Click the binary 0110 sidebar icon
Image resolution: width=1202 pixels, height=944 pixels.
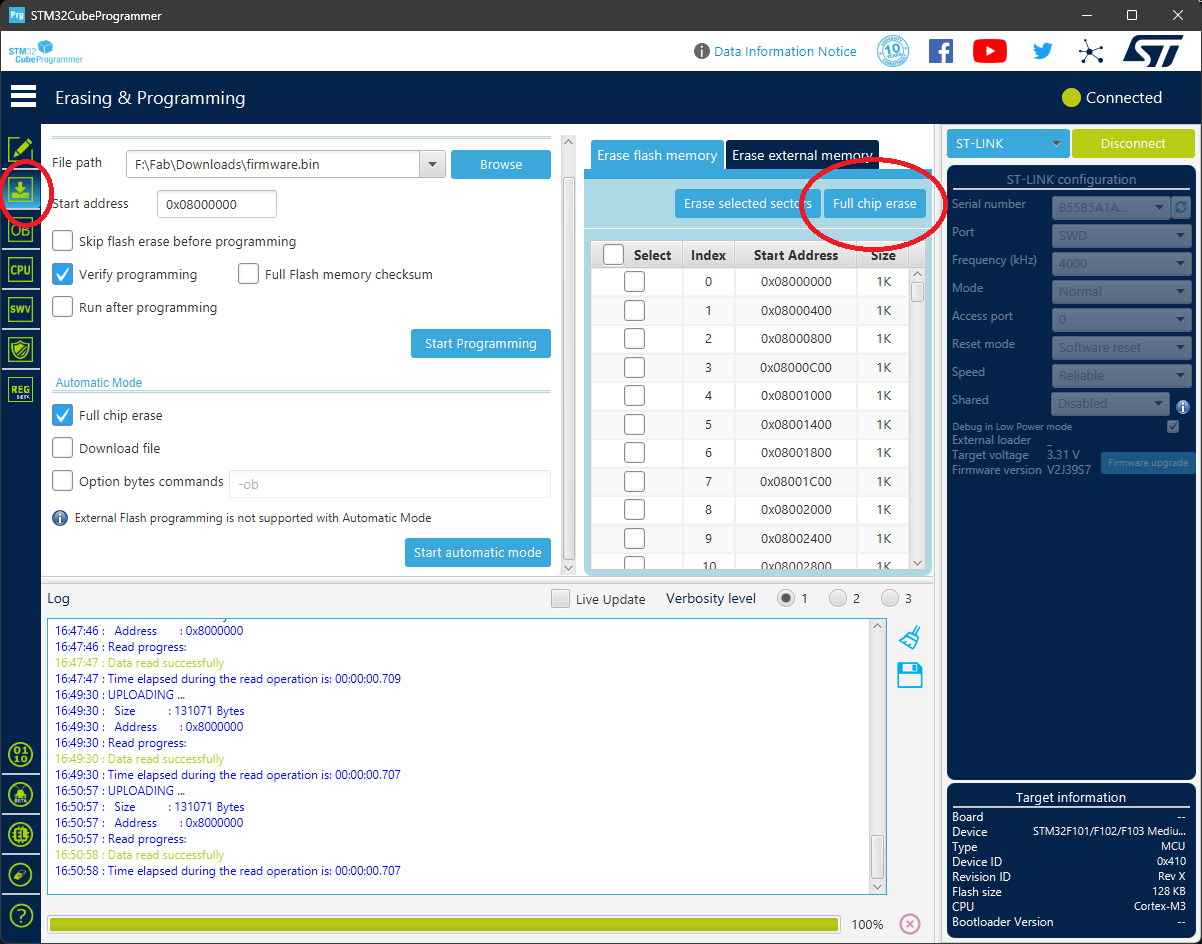tap(20, 754)
